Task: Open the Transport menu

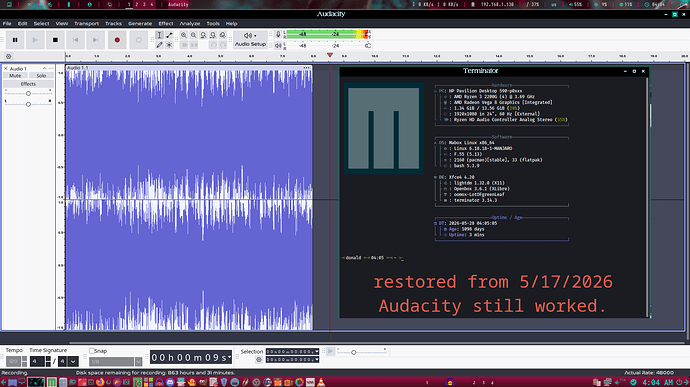Action: (86, 23)
